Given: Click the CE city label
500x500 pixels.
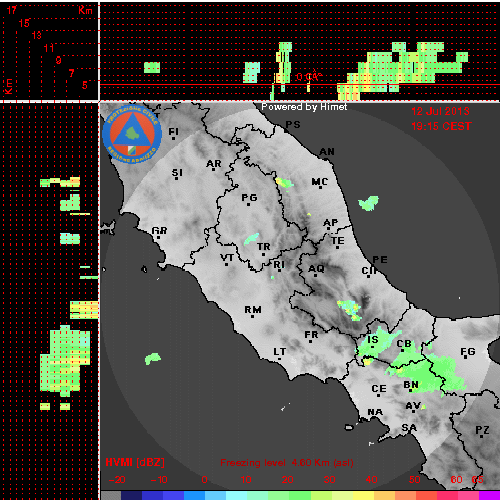Looking at the screenshot, I should pos(379,389).
